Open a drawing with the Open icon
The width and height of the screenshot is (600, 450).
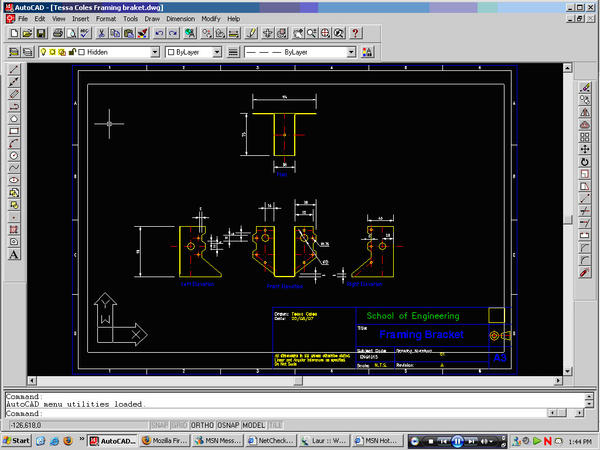pyautogui.click(x=27, y=33)
